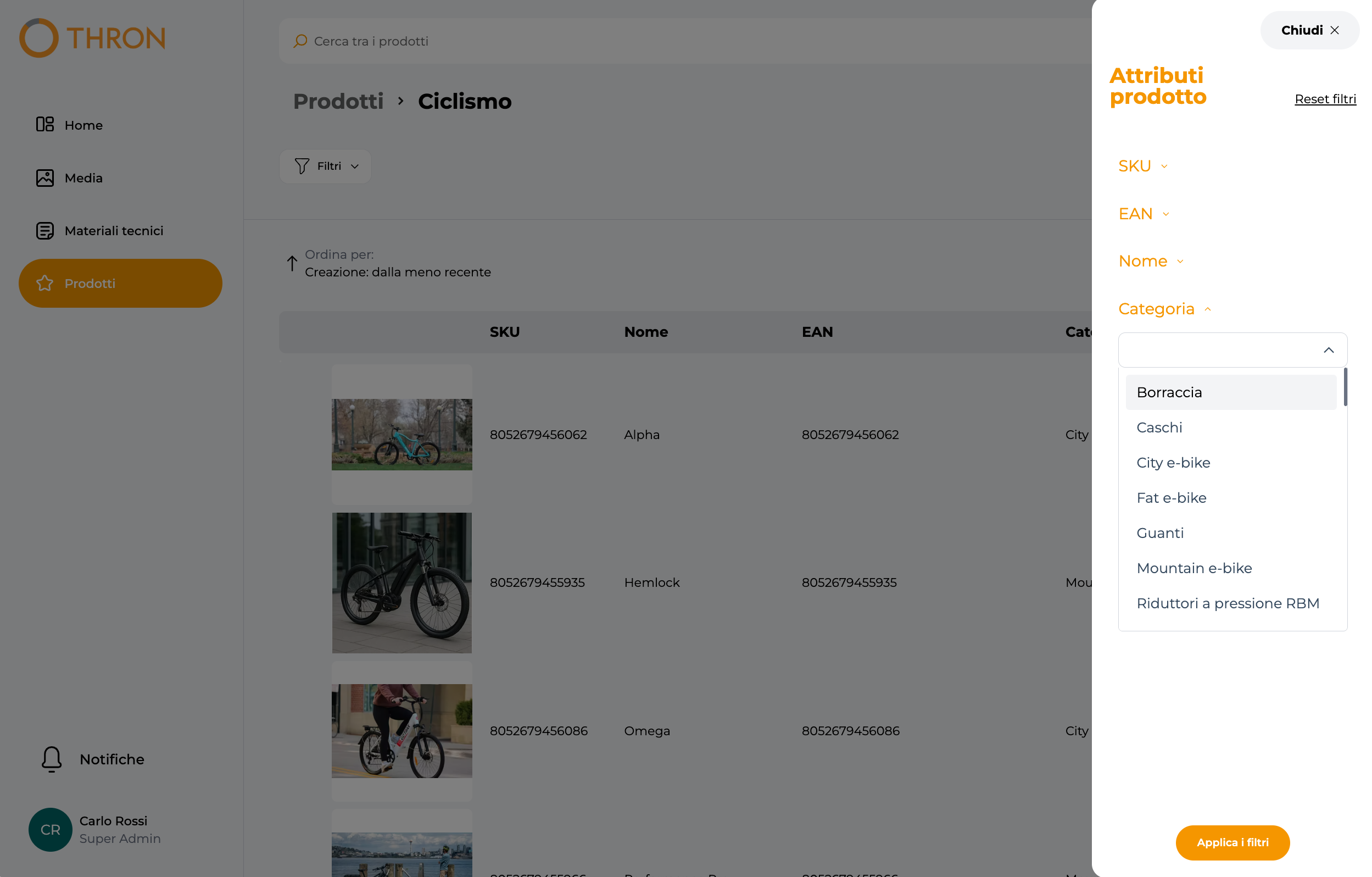Click Applica i filtri button
The image size is (1372, 877).
[x=1232, y=843]
